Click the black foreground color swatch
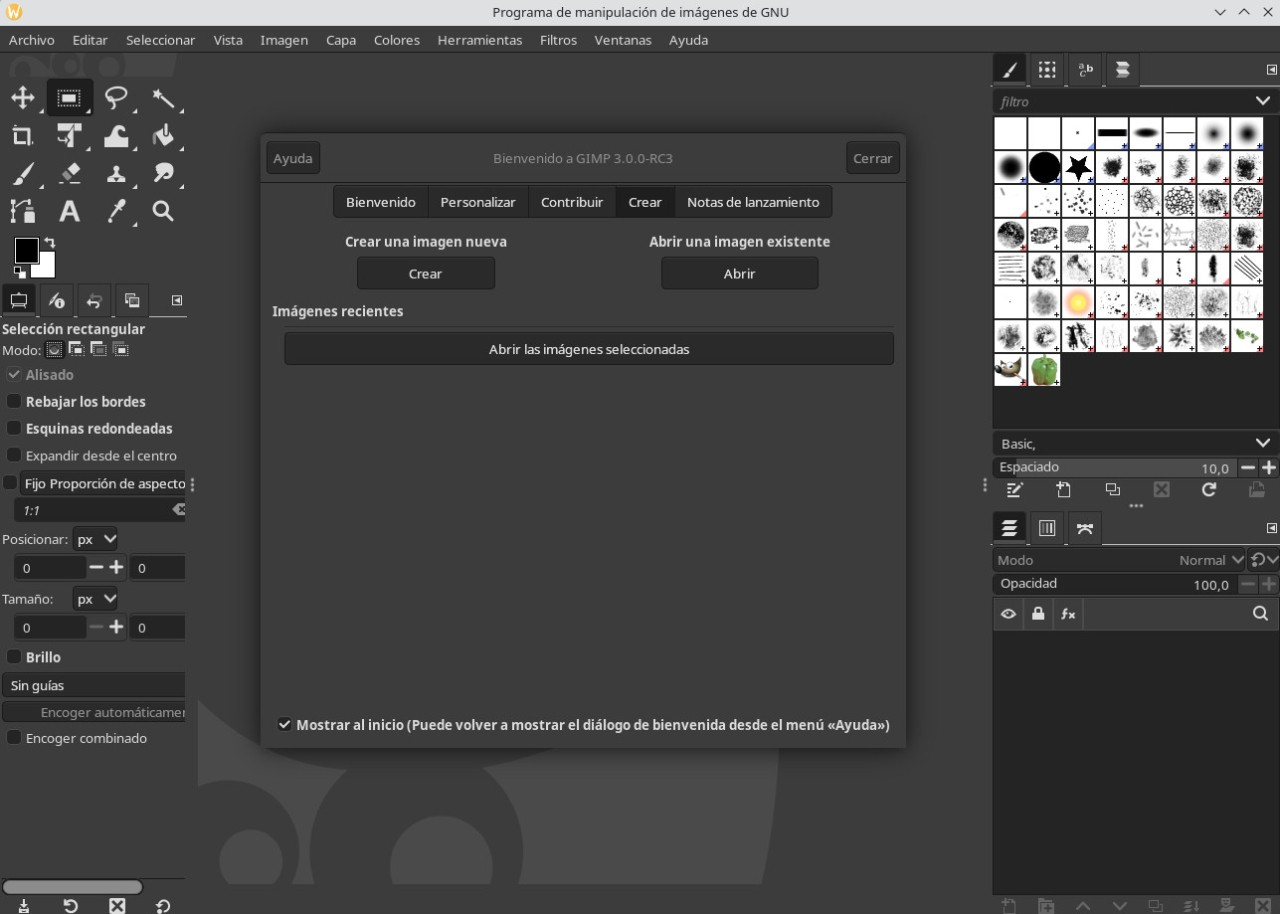1280x914 pixels. click(x=26, y=251)
